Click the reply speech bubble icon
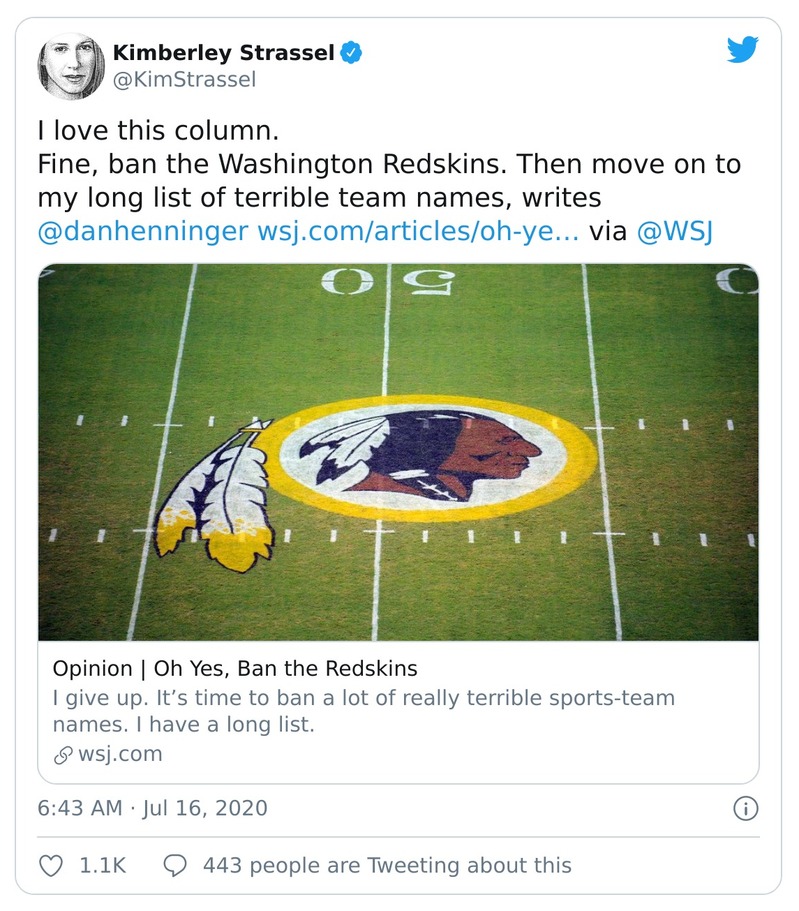799x911 pixels. (x=174, y=865)
